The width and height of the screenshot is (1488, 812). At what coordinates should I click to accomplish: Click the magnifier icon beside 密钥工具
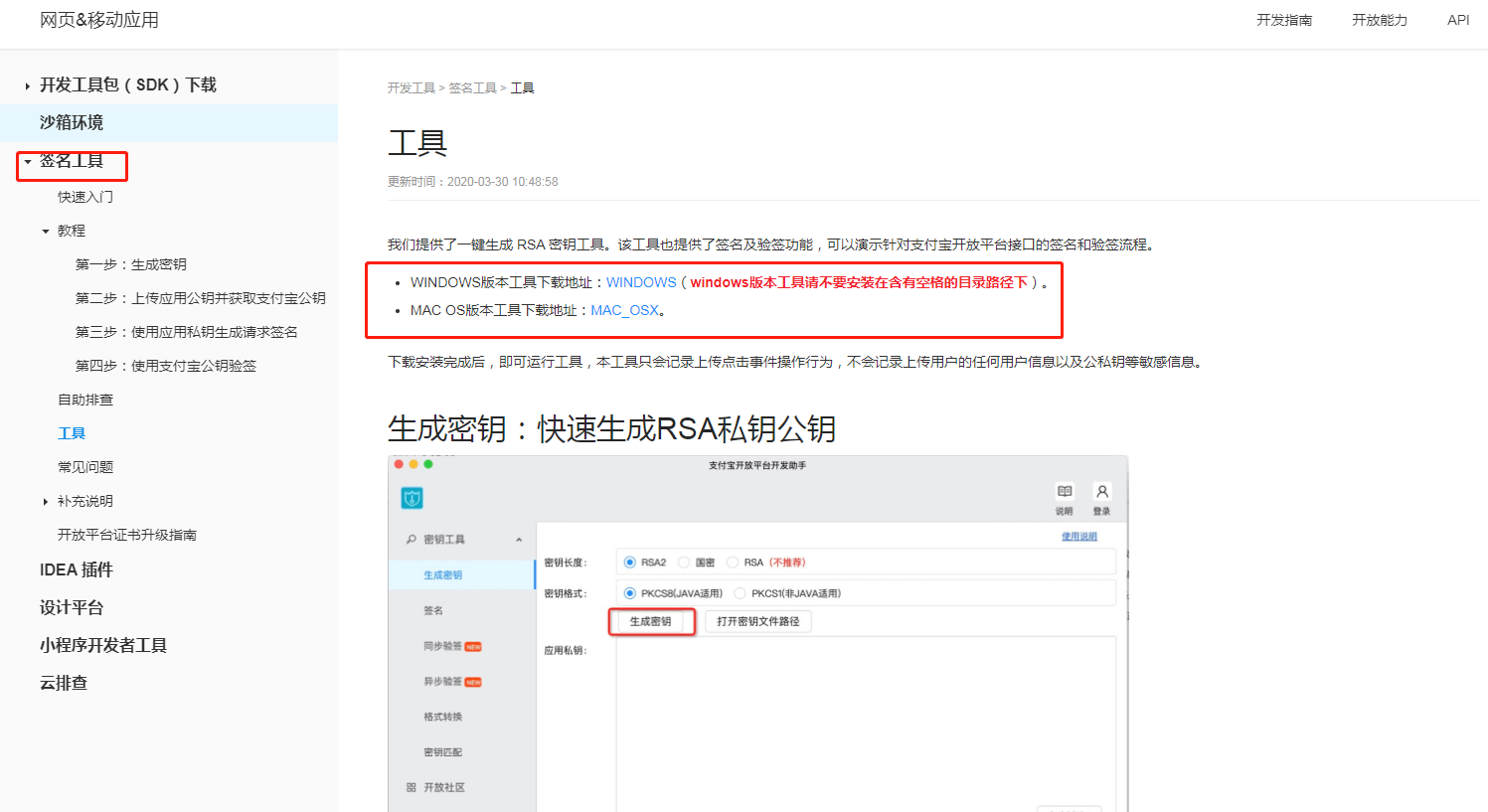pyautogui.click(x=411, y=540)
